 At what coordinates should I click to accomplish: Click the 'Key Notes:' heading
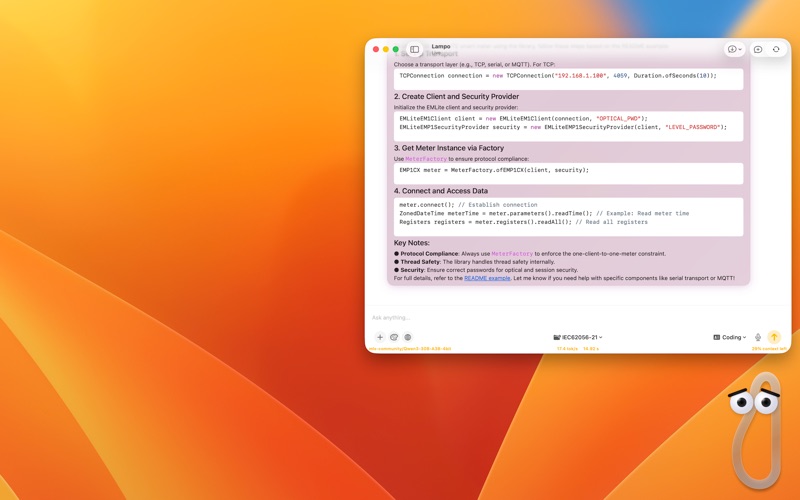(x=411, y=243)
